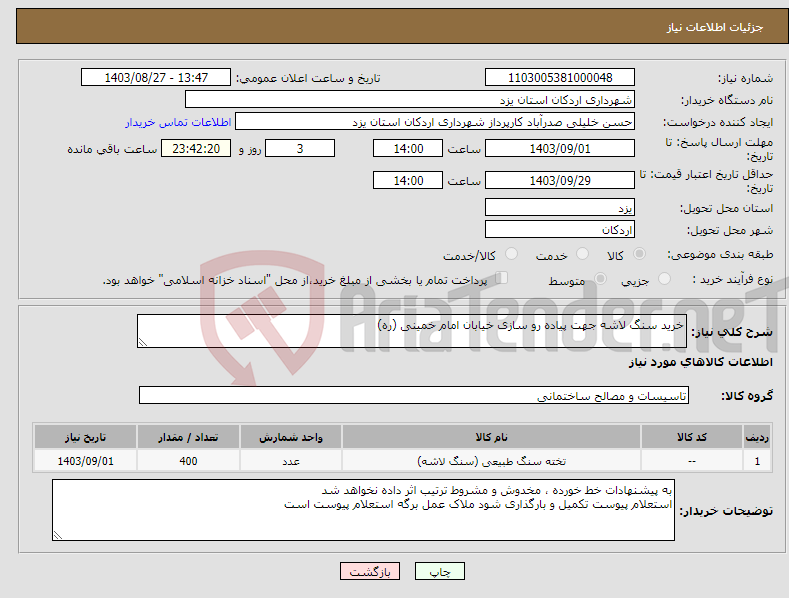Click the remaining time field 23:42:20
The image size is (789, 598).
pos(196,148)
